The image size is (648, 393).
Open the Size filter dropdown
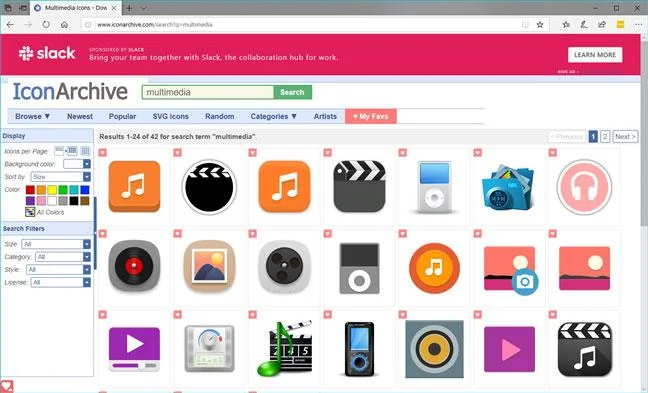pos(56,244)
